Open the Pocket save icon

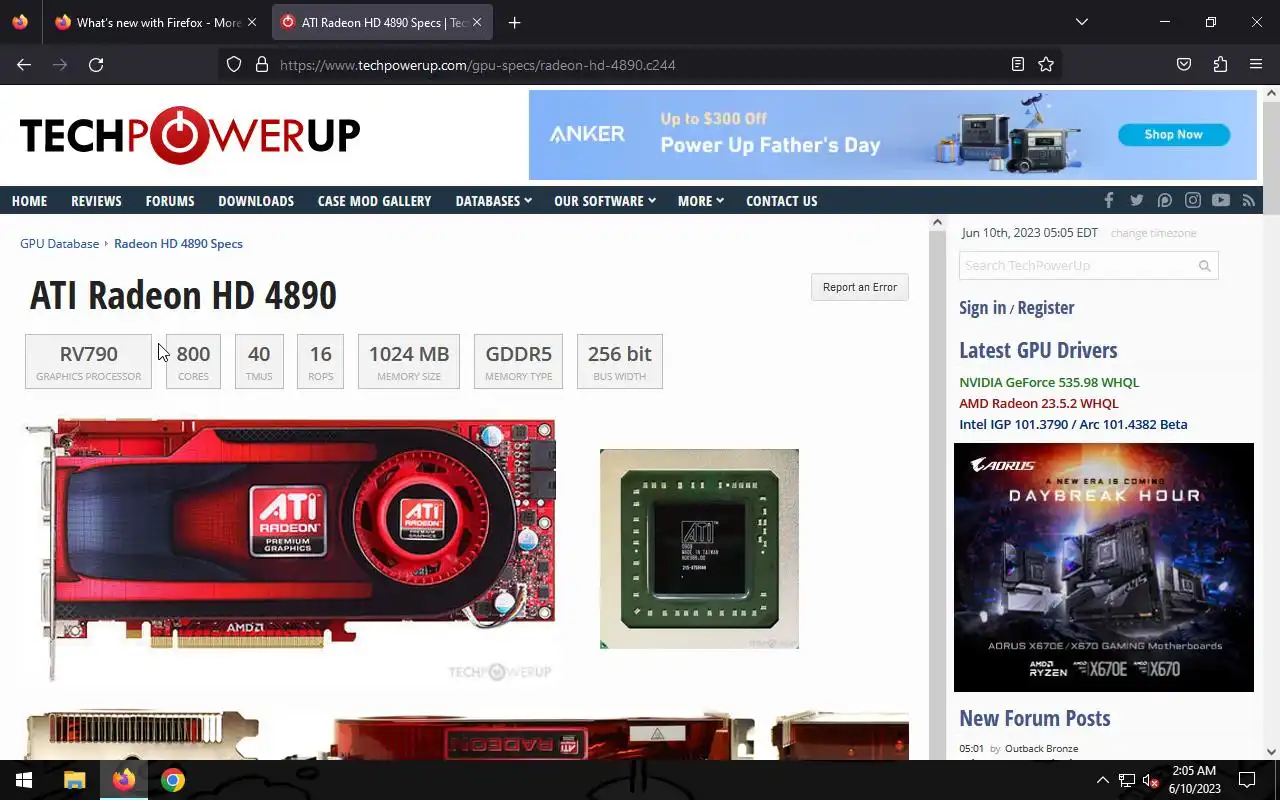(1184, 64)
